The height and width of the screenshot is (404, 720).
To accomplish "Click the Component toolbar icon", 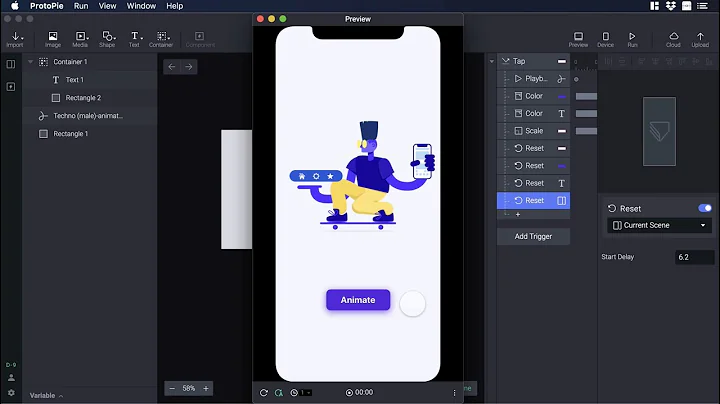I will (200, 39).
